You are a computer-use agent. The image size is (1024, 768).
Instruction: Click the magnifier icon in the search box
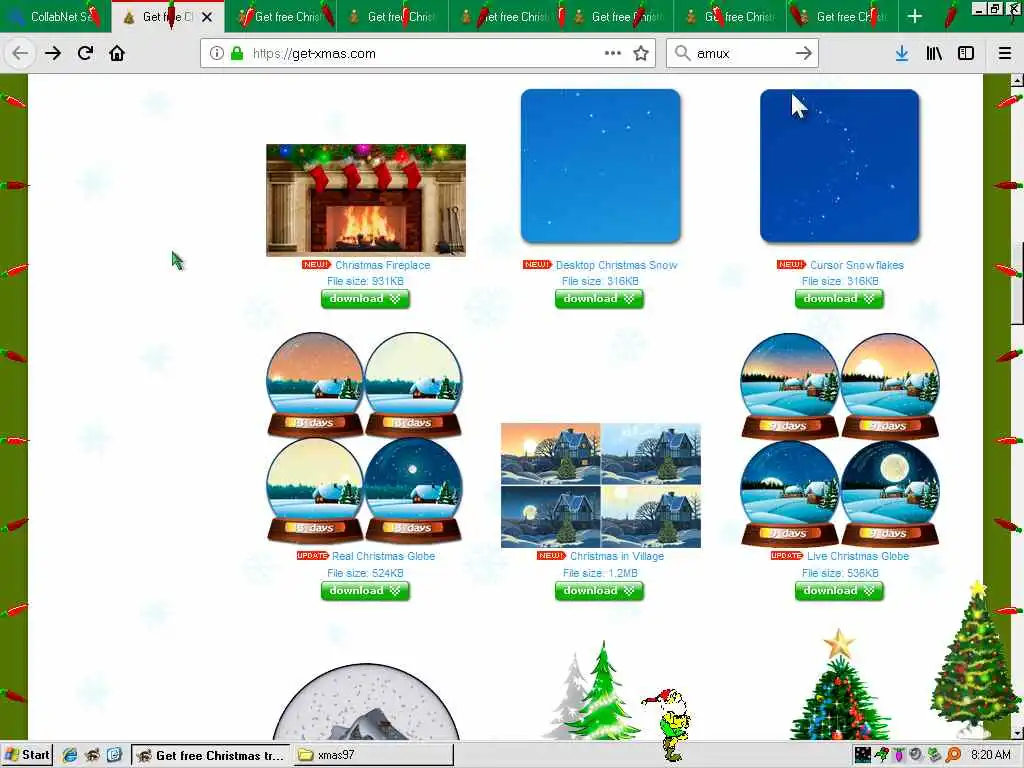(x=682, y=54)
